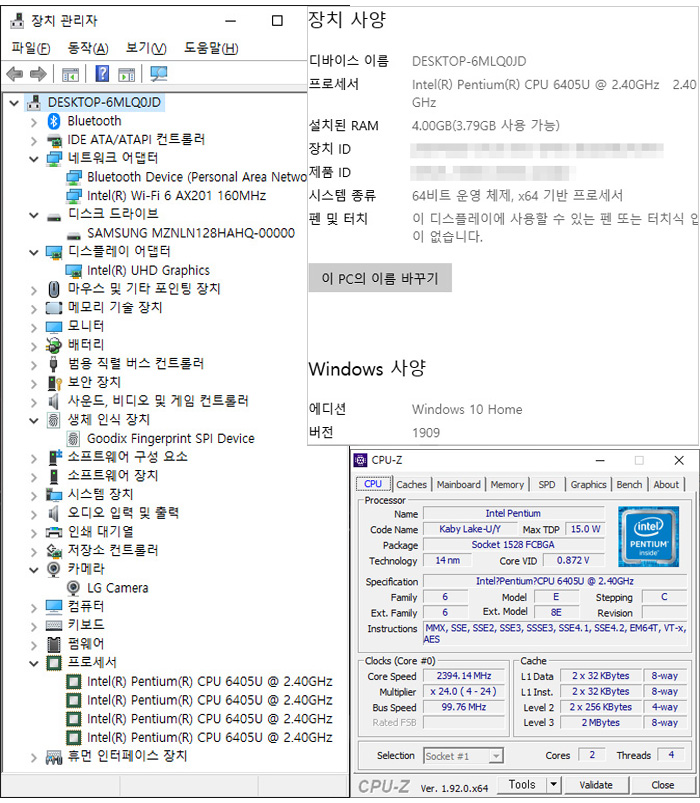Click the scan for hardware changes icon

[158, 74]
